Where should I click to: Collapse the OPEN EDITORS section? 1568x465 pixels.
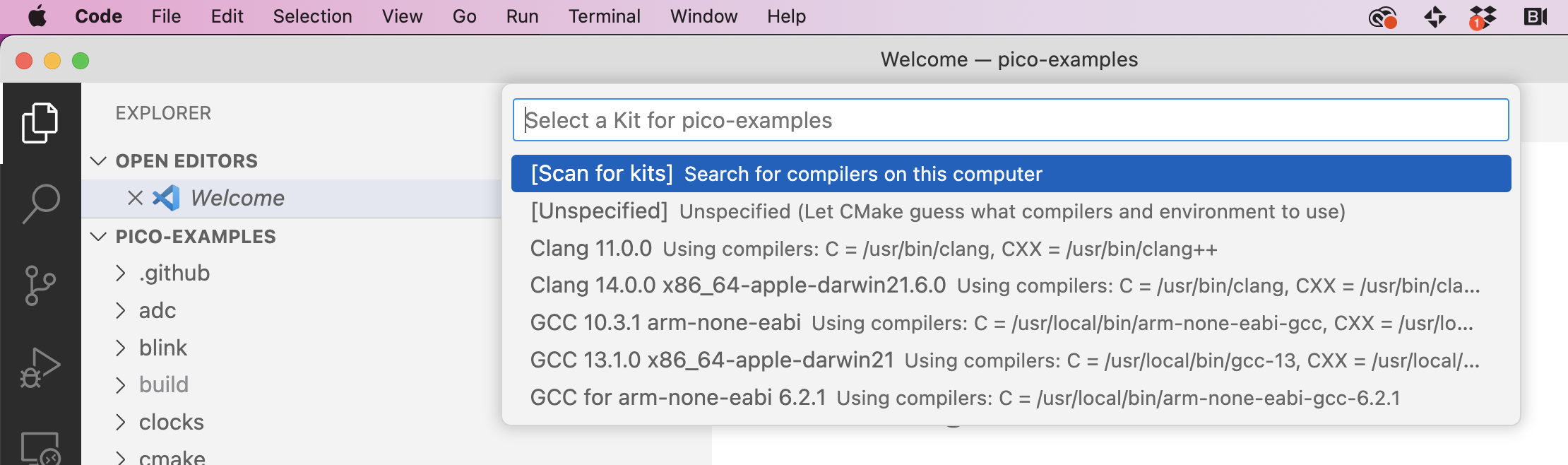(x=99, y=161)
